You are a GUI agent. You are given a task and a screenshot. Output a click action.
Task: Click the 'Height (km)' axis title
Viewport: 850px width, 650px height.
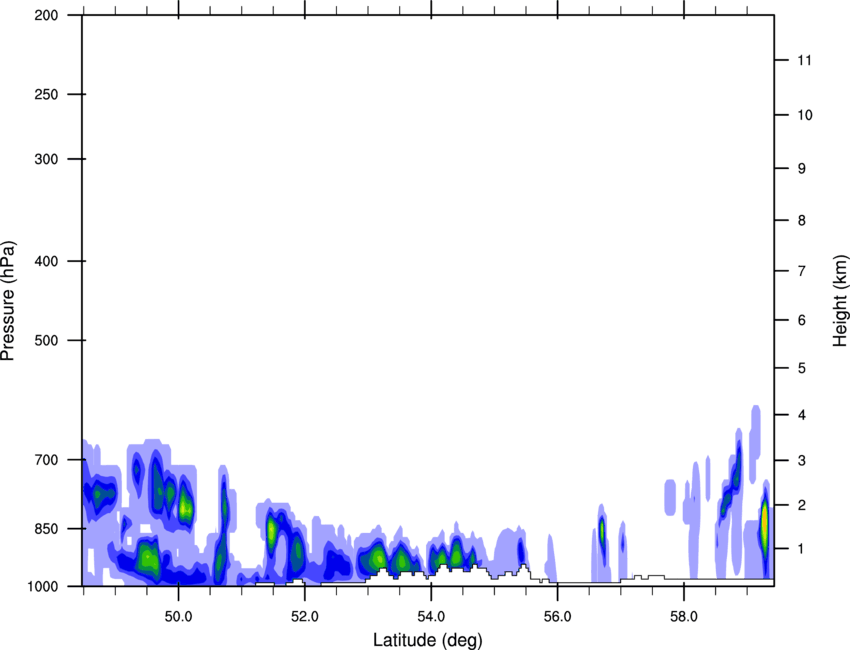(840, 300)
